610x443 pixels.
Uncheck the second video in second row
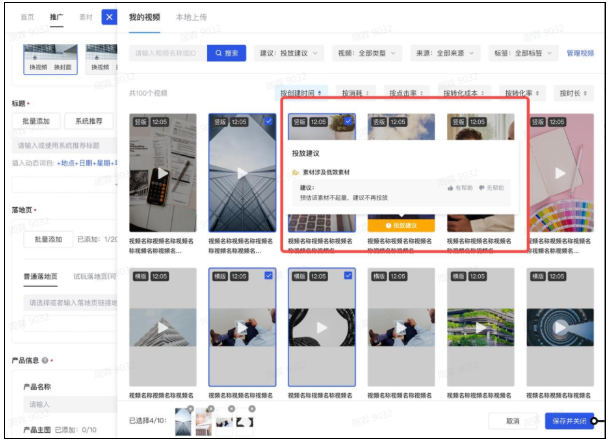click(268, 276)
